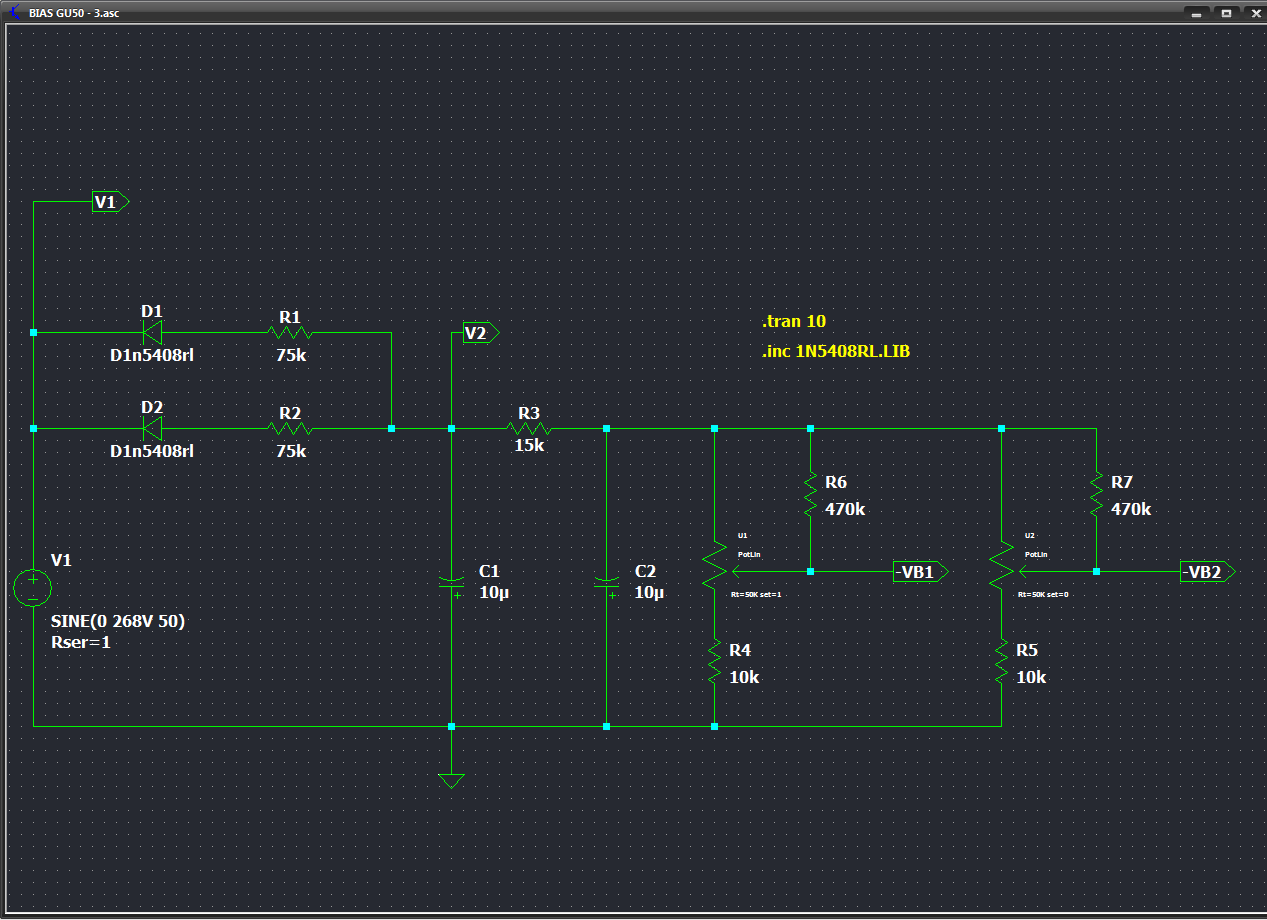Select resistor R7 symbol

1097,494
